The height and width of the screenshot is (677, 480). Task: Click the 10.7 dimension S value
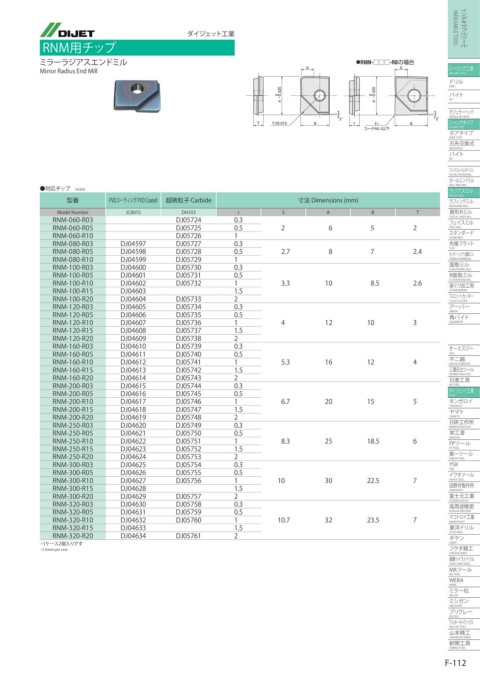coord(284,520)
